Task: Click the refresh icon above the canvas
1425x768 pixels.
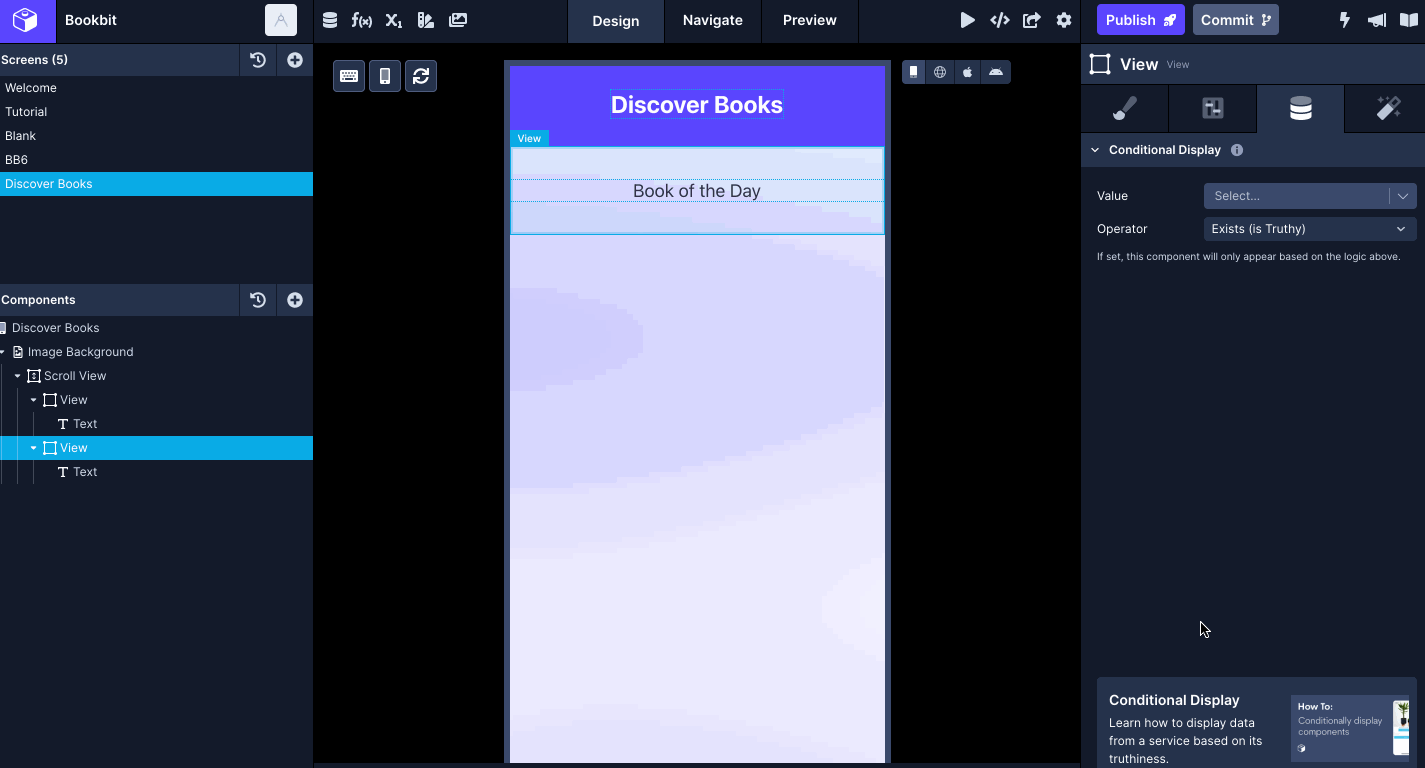Action: click(421, 76)
